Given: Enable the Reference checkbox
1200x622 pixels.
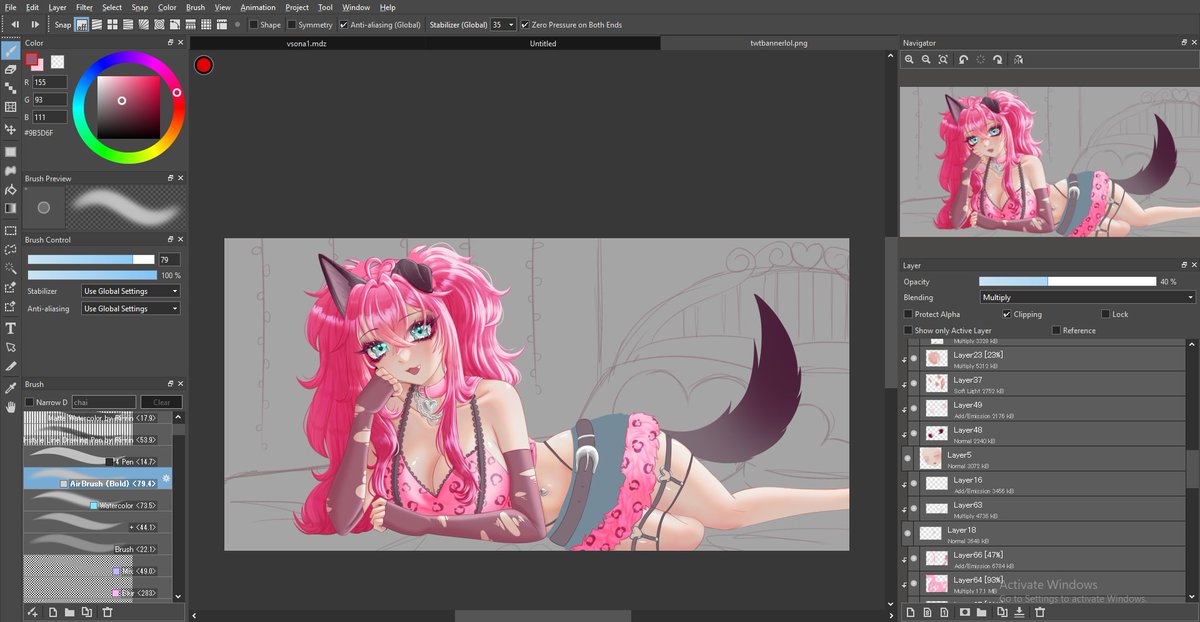Looking at the screenshot, I should pyautogui.click(x=1056, y=330).
